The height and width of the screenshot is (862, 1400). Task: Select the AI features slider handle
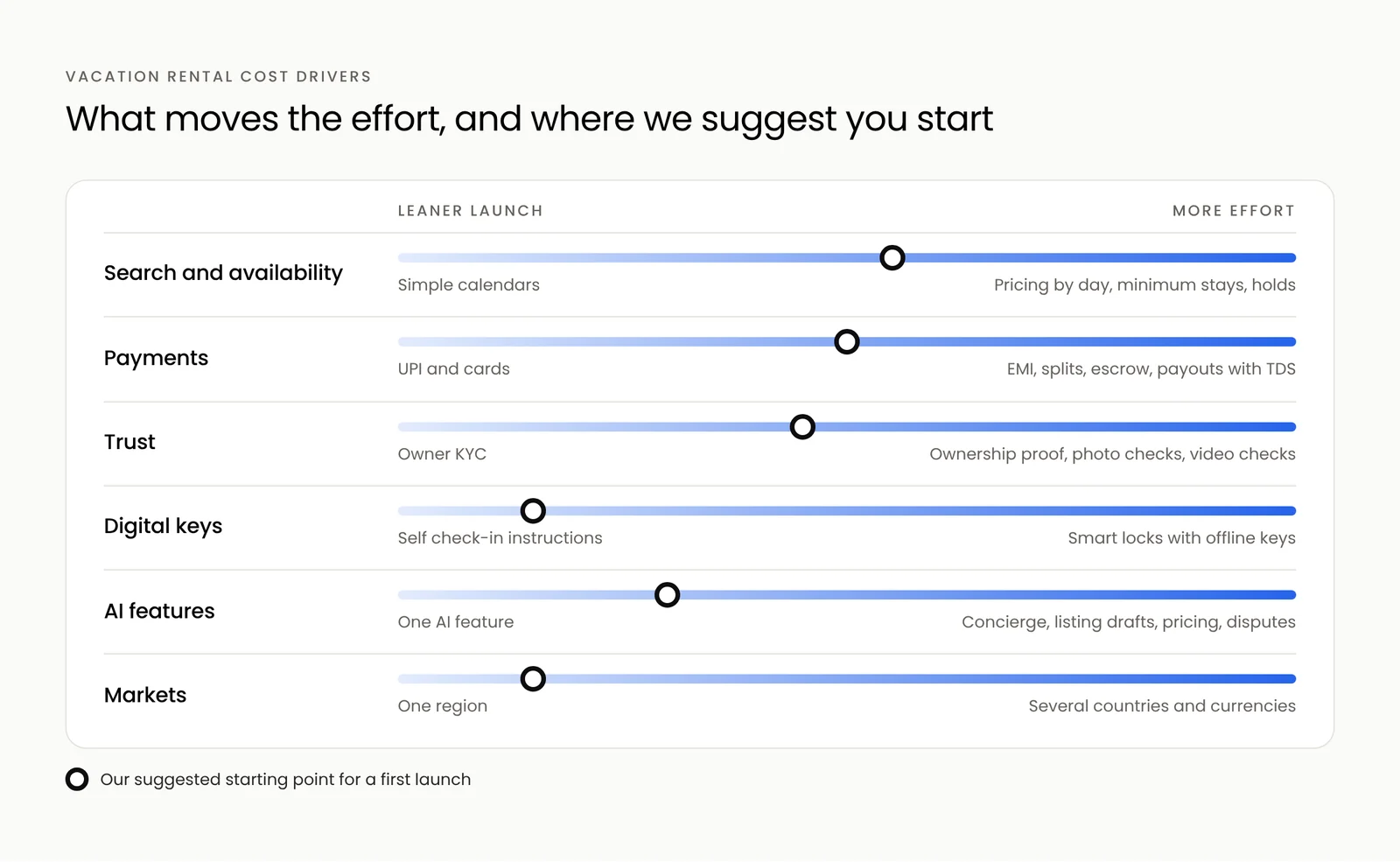tap(667, 595)
